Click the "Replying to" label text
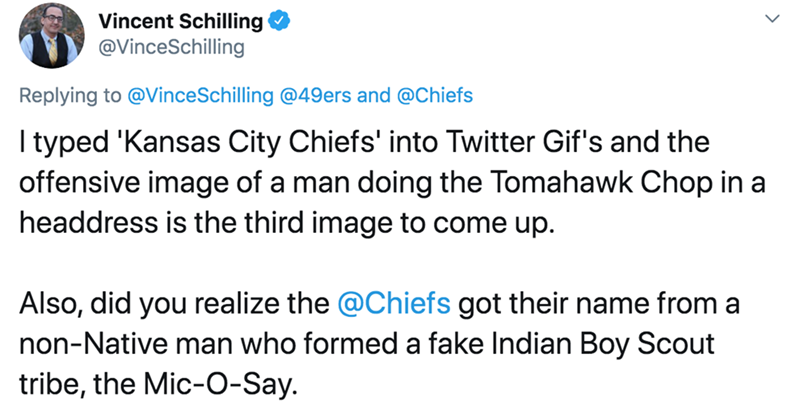Image resolution: width=800 pixels, height=409 pixels. (68, 96)
